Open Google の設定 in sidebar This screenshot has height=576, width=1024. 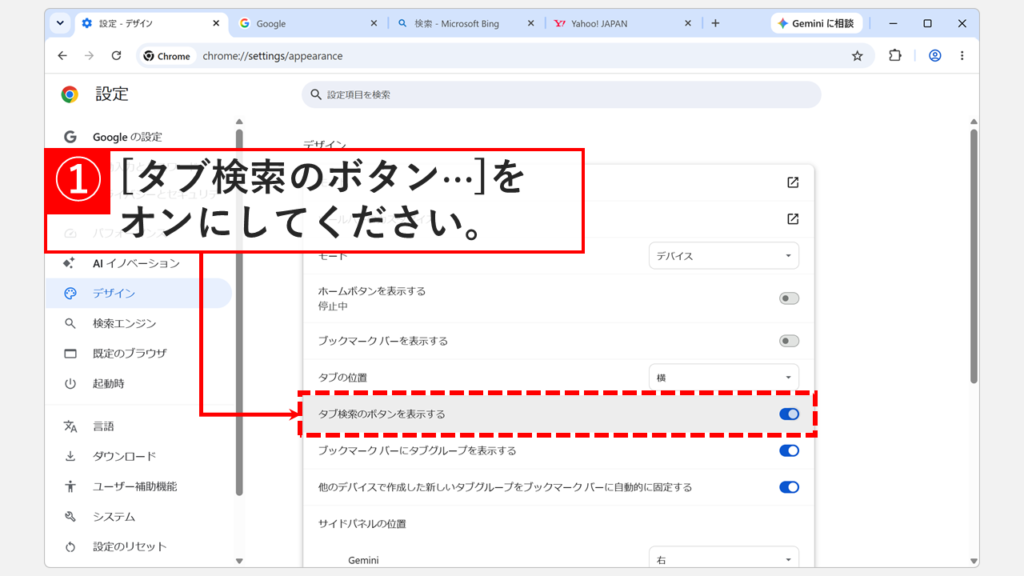(127, 136)
